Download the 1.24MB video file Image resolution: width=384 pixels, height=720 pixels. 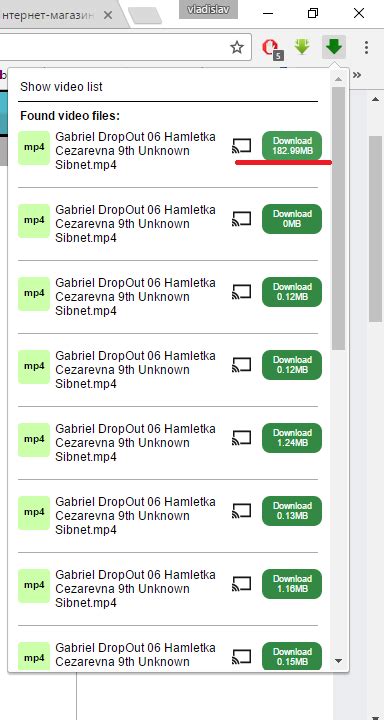292,438
